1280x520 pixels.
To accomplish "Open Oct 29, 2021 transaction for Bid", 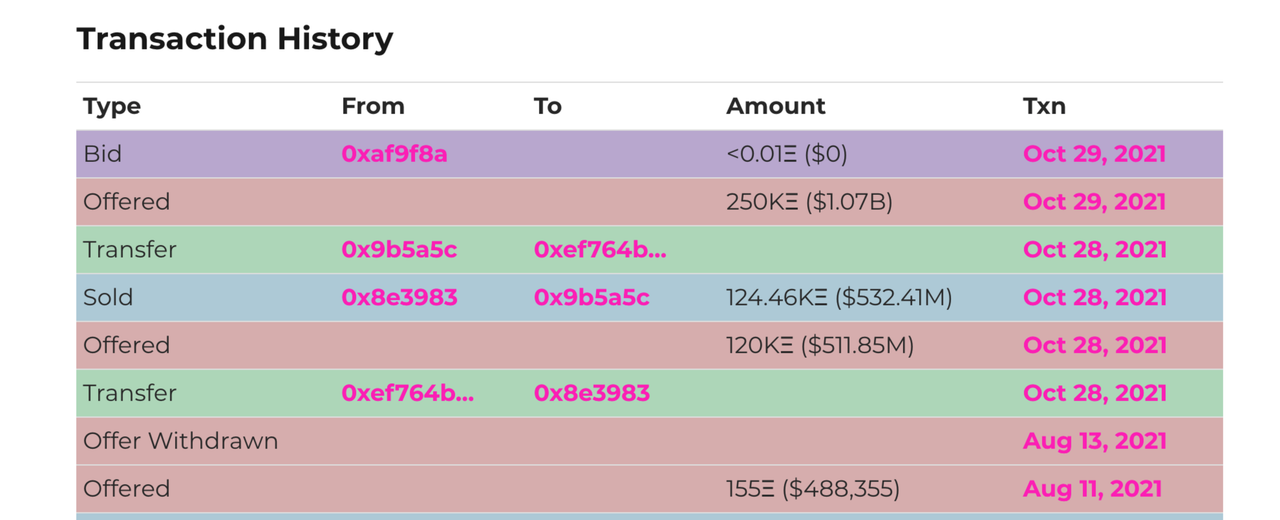I will point(1094,154).
